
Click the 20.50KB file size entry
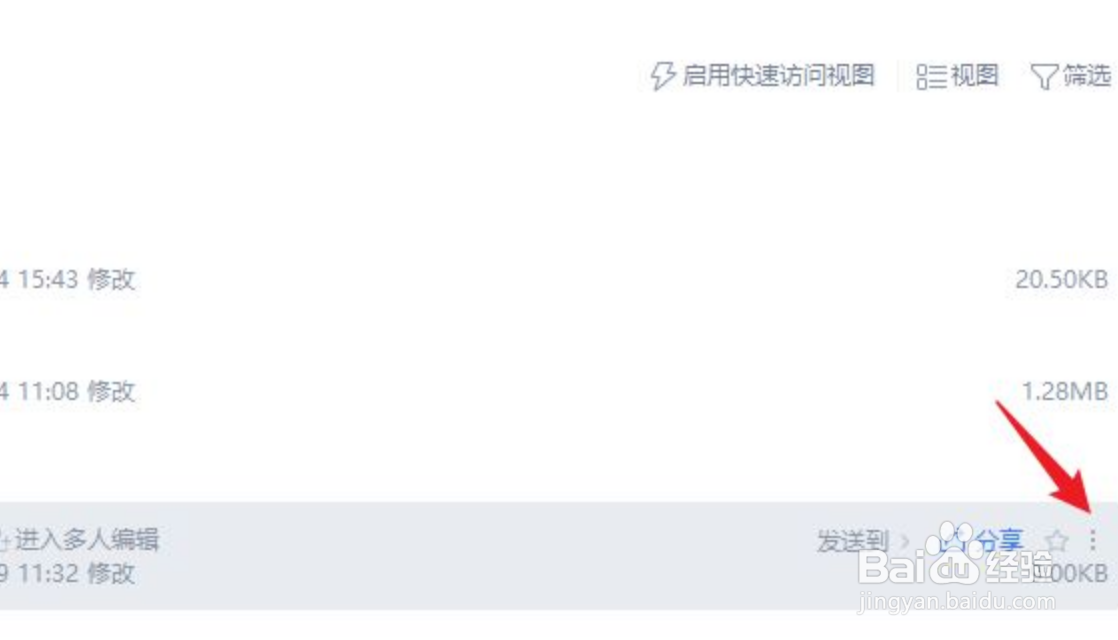coord(1061,279)
